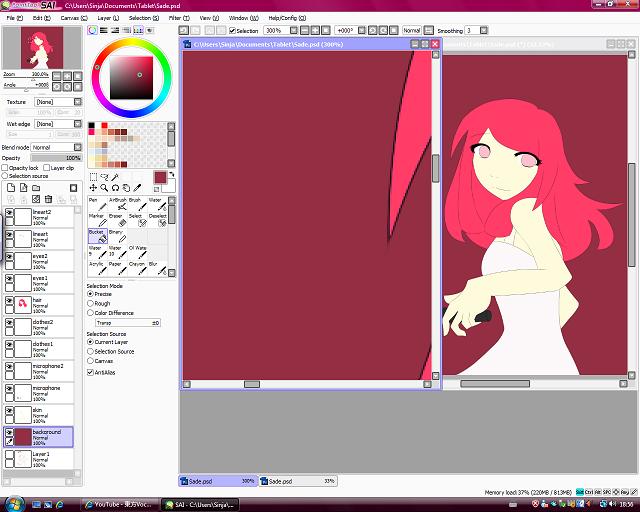Hide the hair layer
The width and height of the screenshot is (640, 512).
(x=10, y=301)
